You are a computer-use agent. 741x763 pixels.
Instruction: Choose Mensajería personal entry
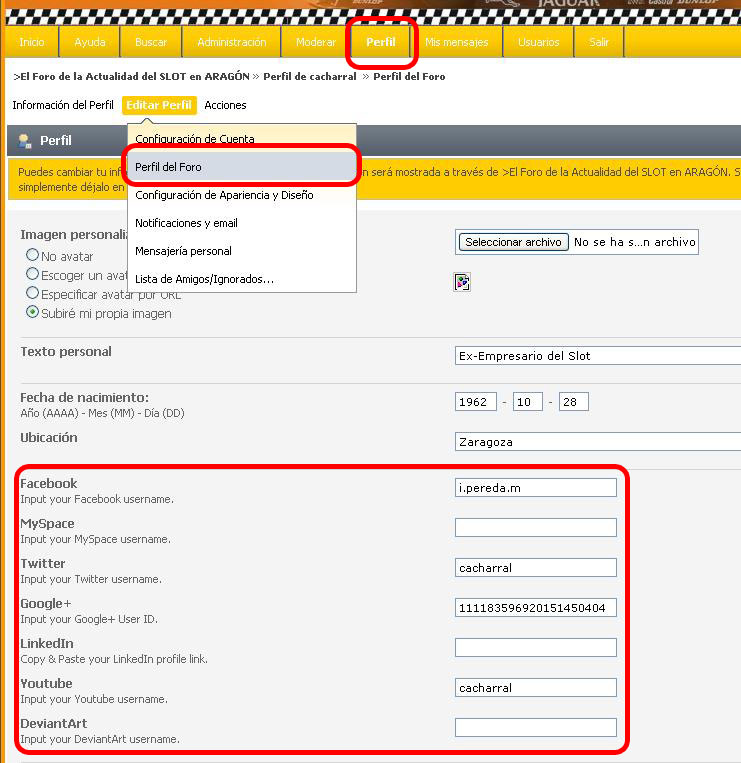(242, 251)
